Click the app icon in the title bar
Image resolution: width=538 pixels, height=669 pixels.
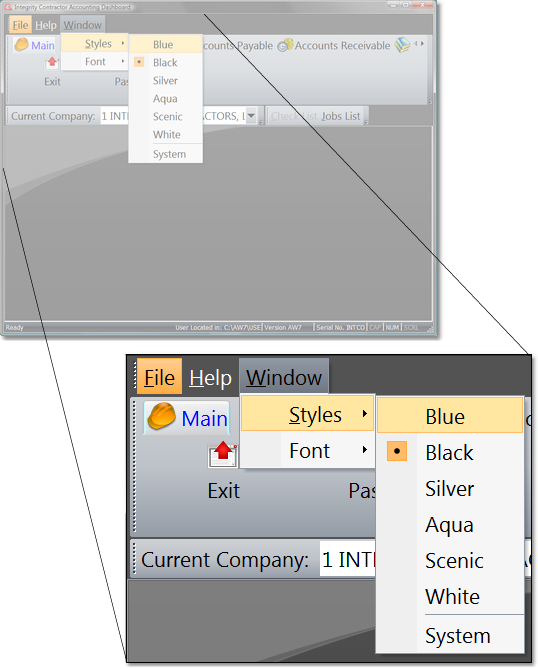(8, 7)
